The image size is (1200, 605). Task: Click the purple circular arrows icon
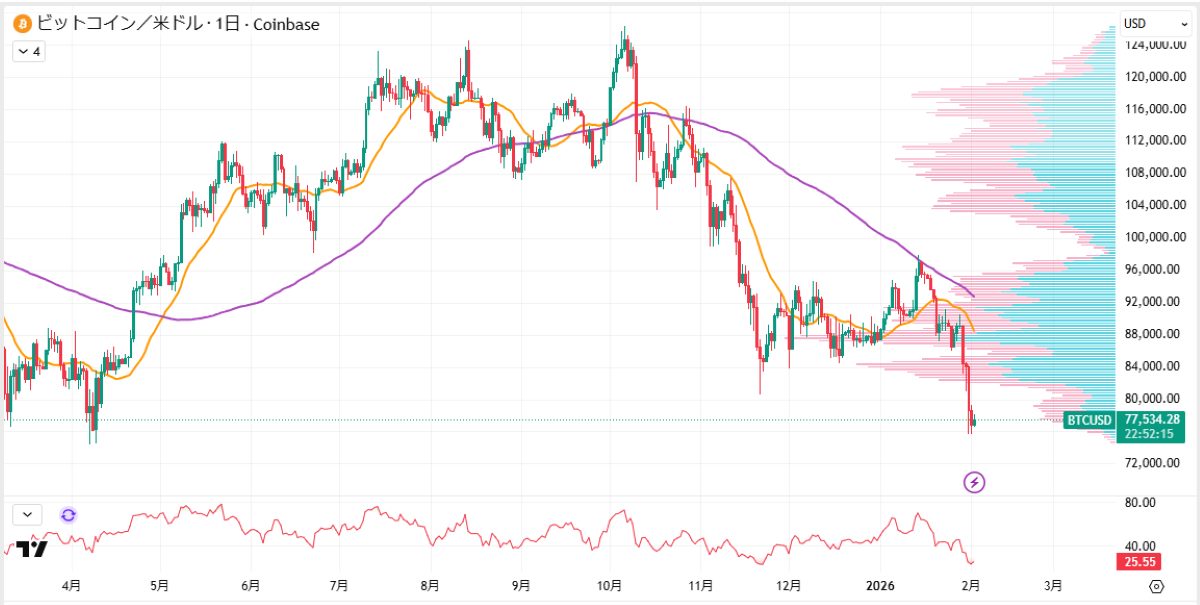(68, 514)
